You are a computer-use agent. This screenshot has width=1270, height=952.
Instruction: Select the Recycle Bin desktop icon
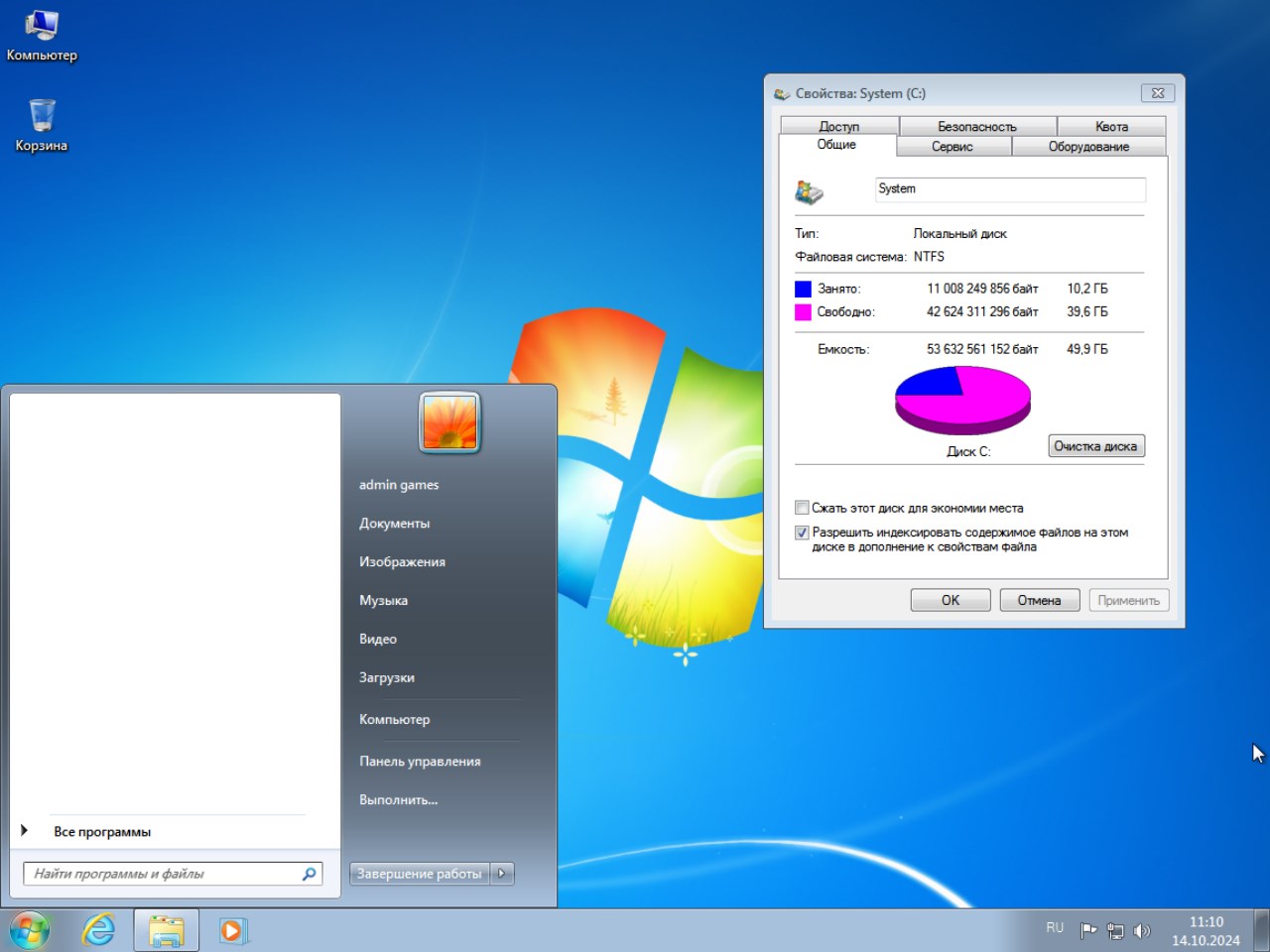(x=42, y=125)
